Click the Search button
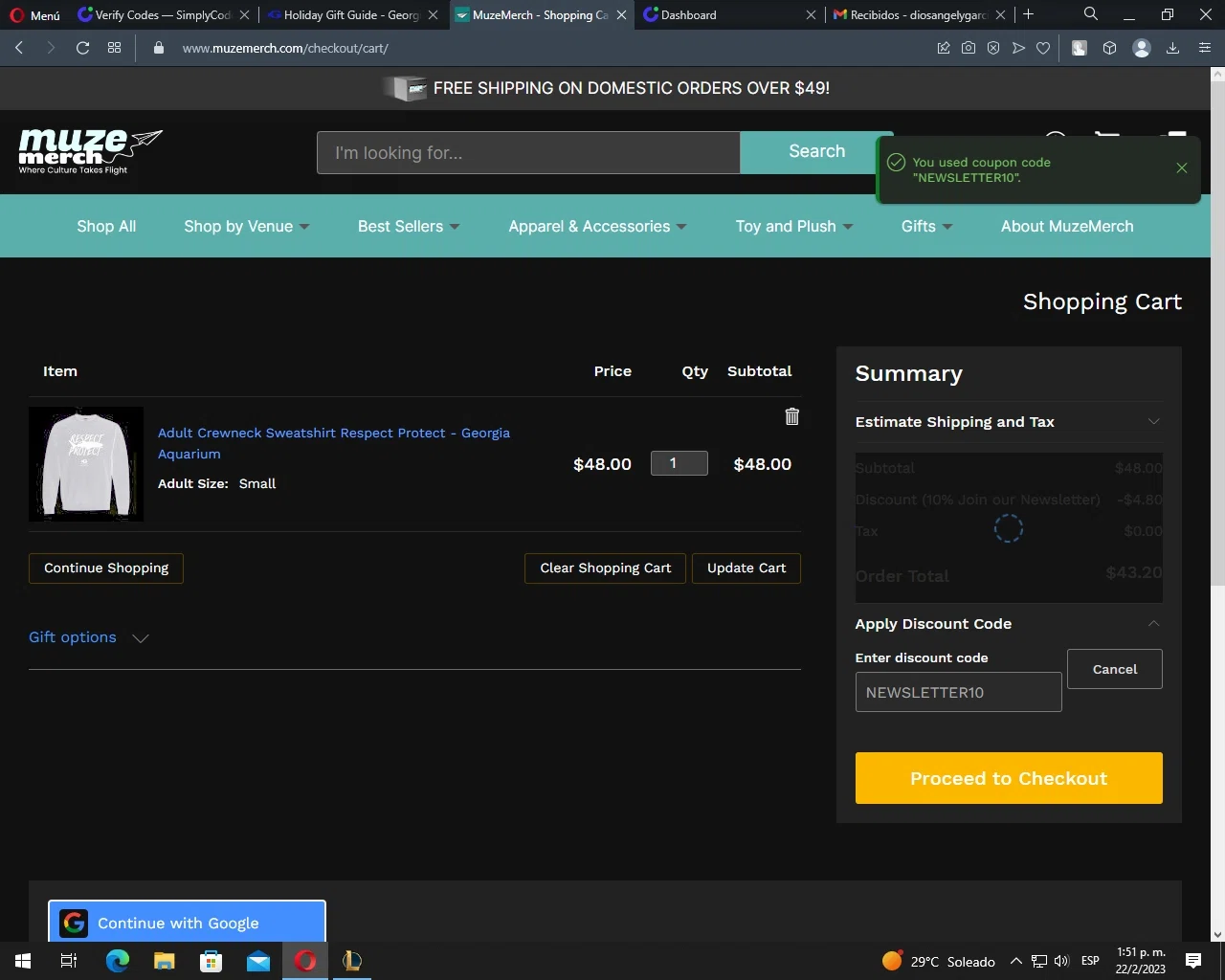 point(816,152)
